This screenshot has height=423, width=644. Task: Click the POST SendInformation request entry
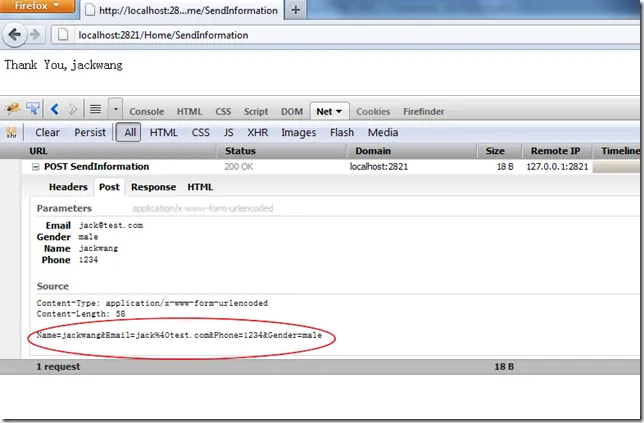97,167
